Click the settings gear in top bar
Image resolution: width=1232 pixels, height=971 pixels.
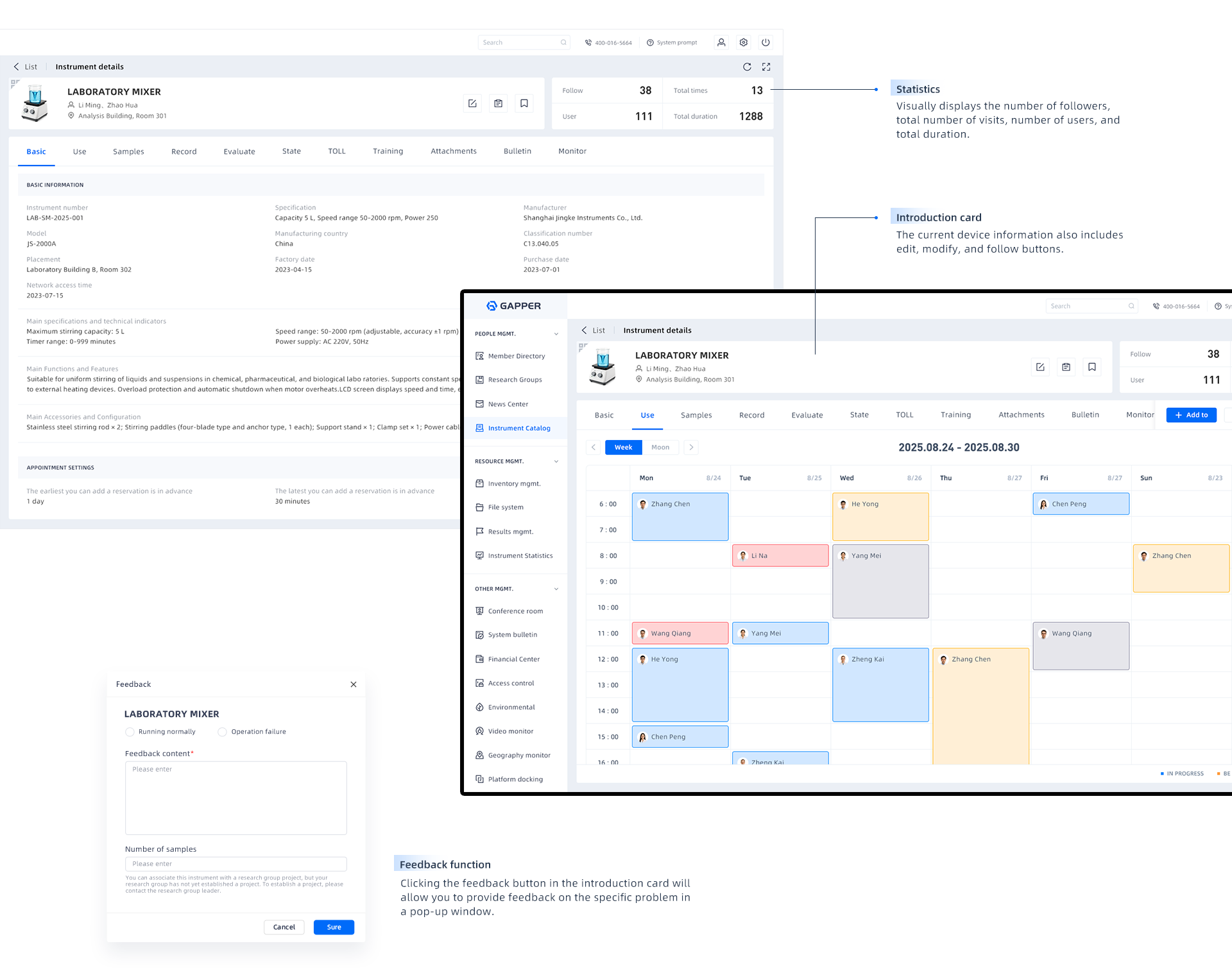click(744, 42)
